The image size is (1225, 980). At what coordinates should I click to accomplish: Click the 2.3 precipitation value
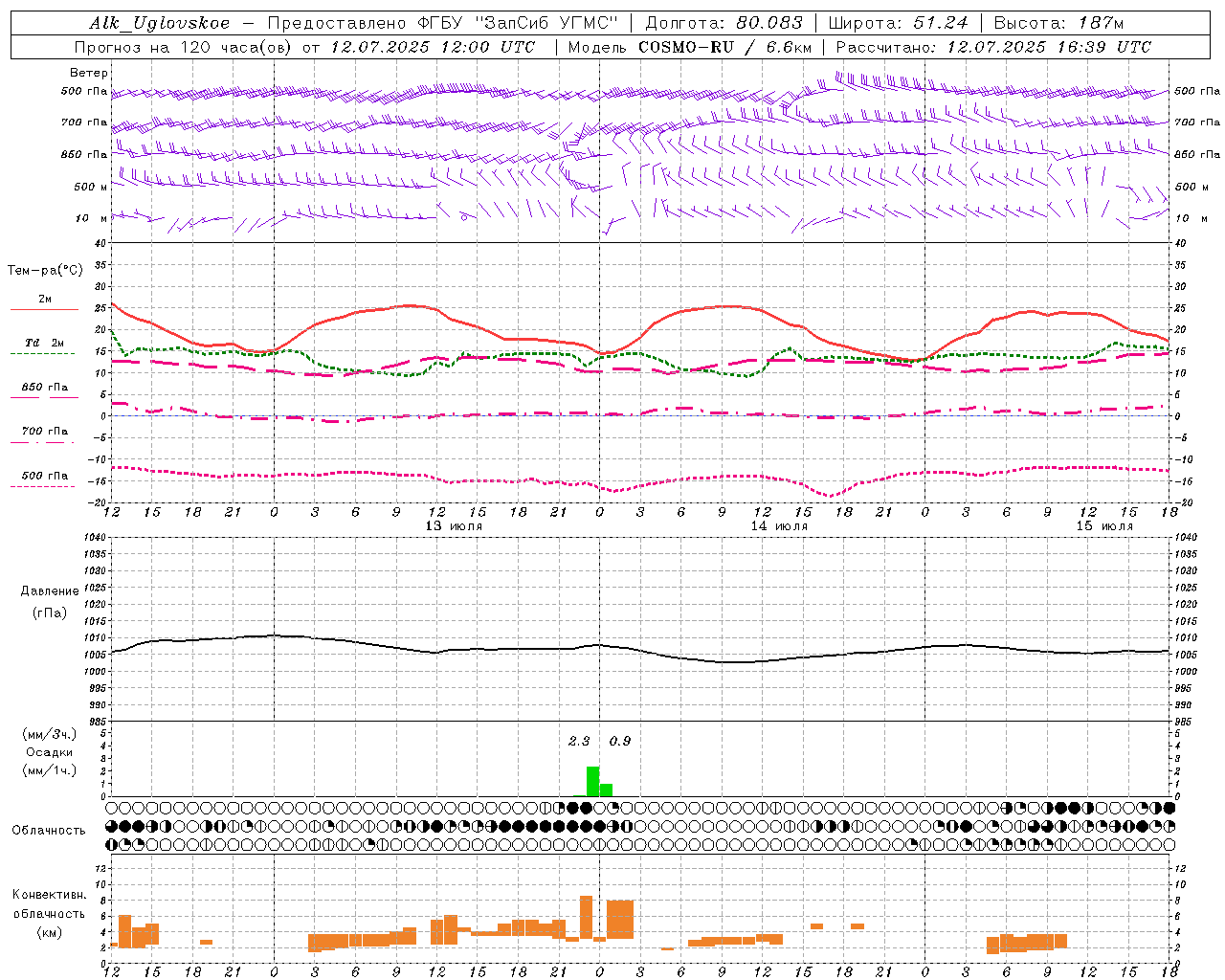tap(579, 742)
